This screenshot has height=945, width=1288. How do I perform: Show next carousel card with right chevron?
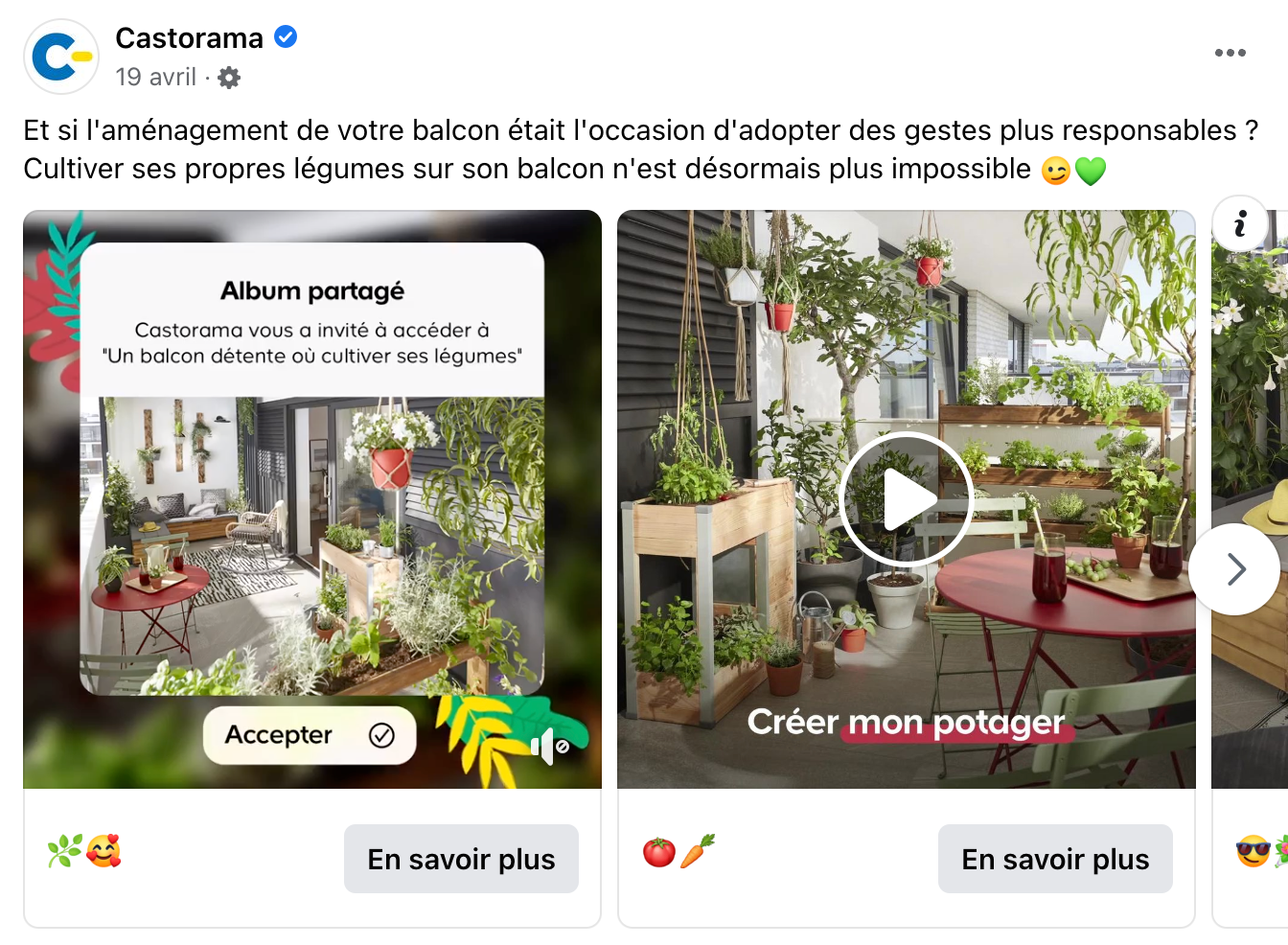coord(1235,569)
